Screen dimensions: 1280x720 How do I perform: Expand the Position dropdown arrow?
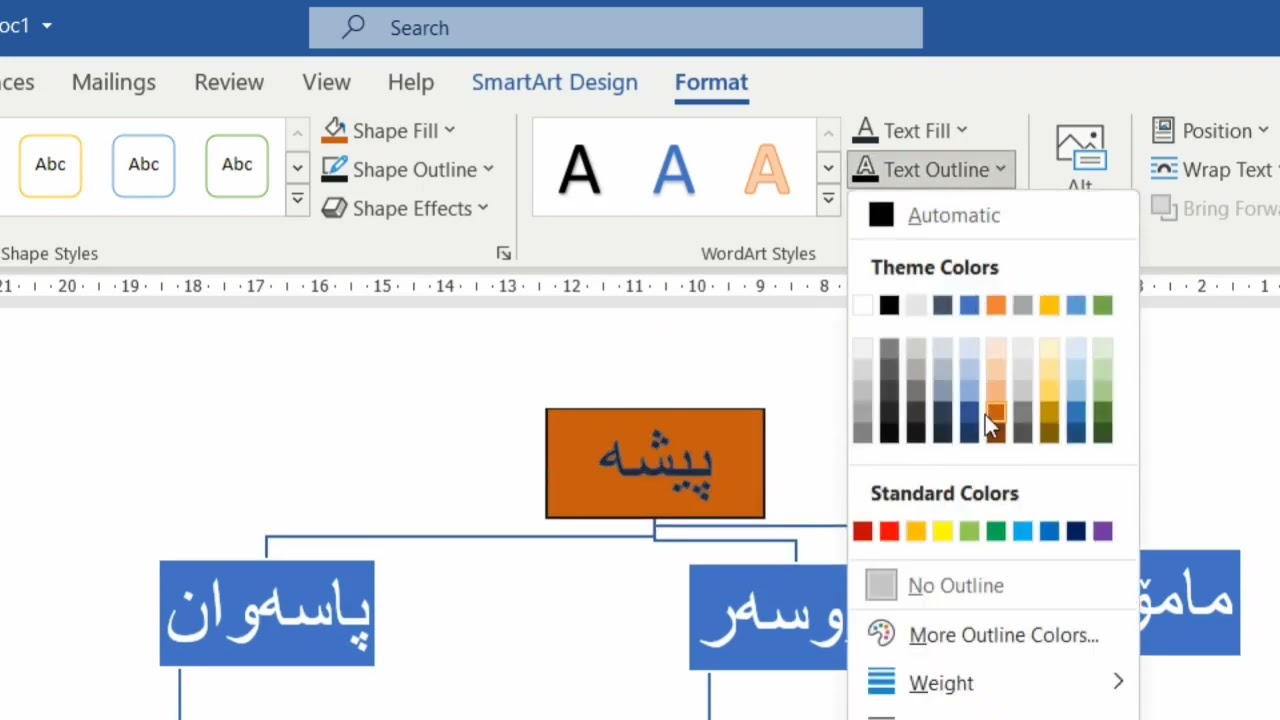1263,131
